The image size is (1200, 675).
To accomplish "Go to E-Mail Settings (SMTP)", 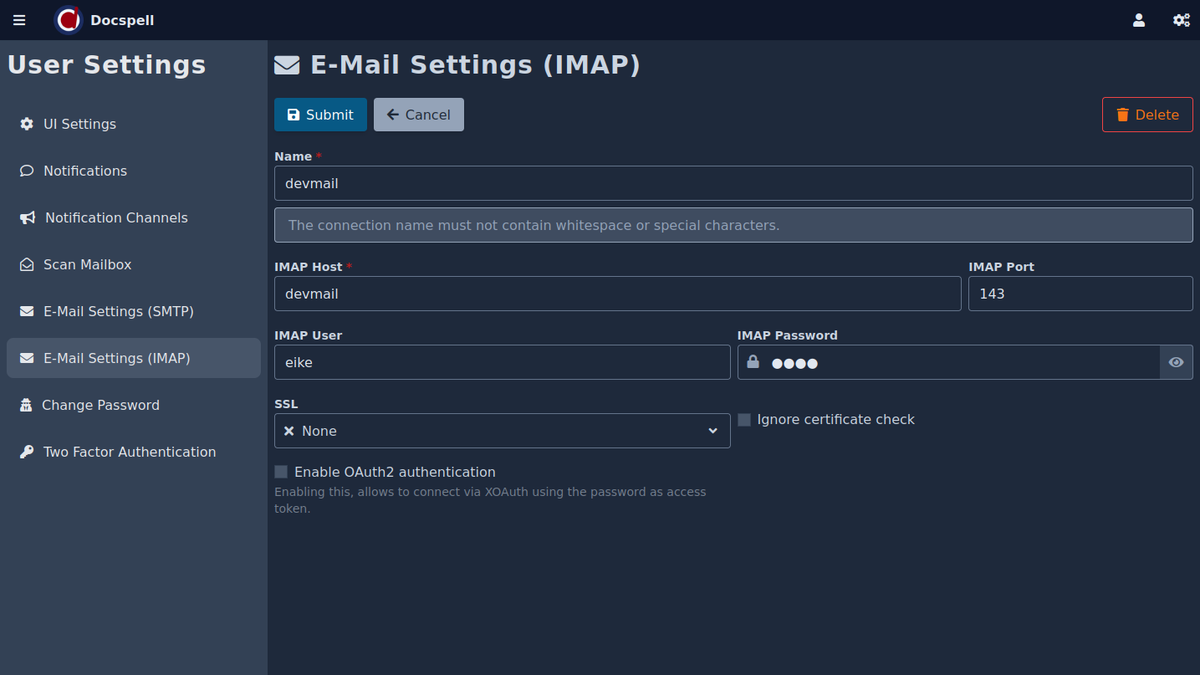I will (x=118, y=311).
